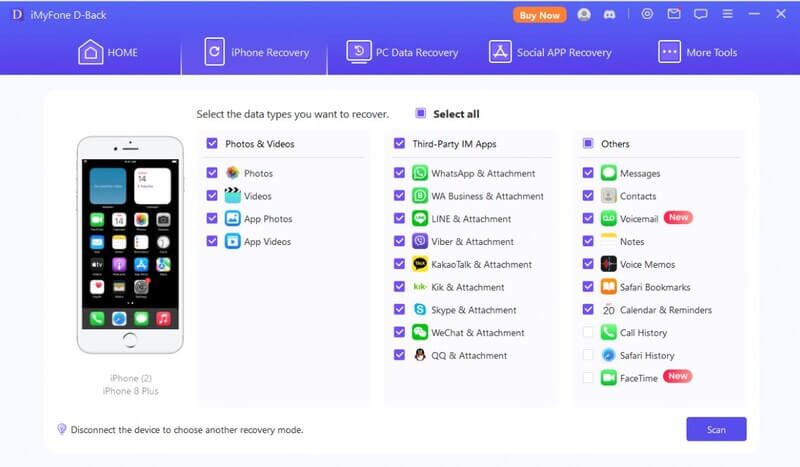Open the mail envelope icon
The image size is (800, 467).
pos(674,14)
